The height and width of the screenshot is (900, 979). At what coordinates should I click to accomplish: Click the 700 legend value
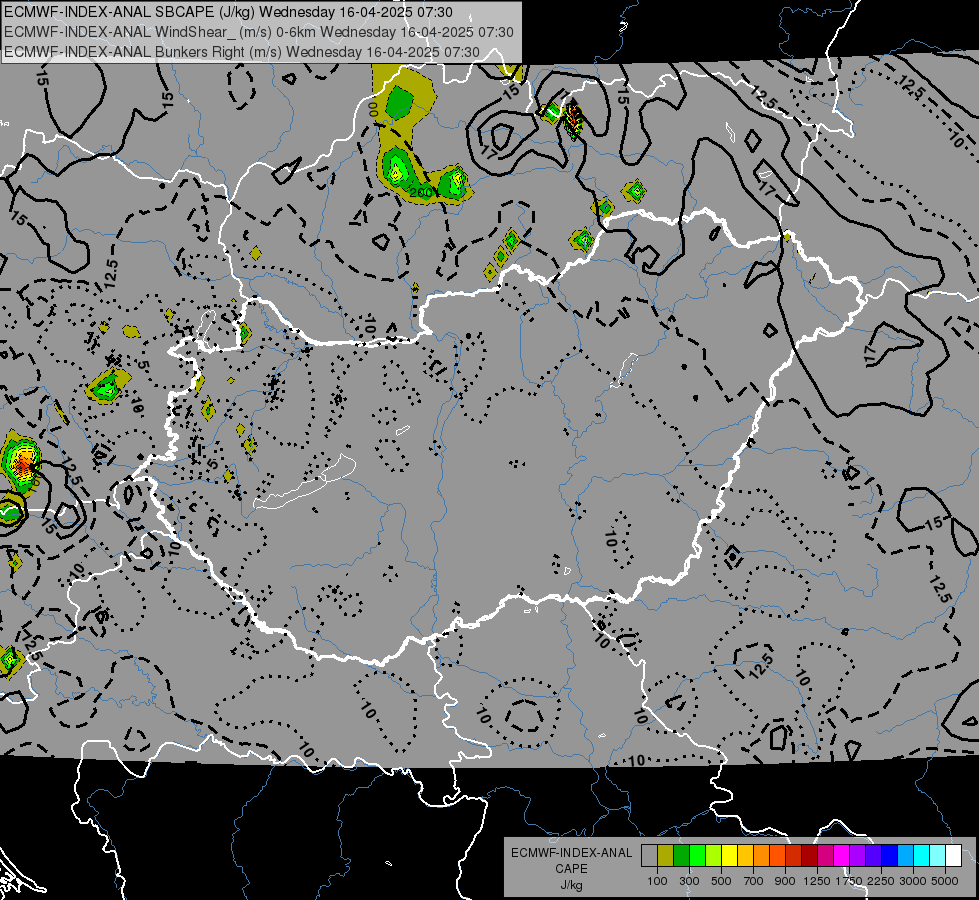point(754,881)
